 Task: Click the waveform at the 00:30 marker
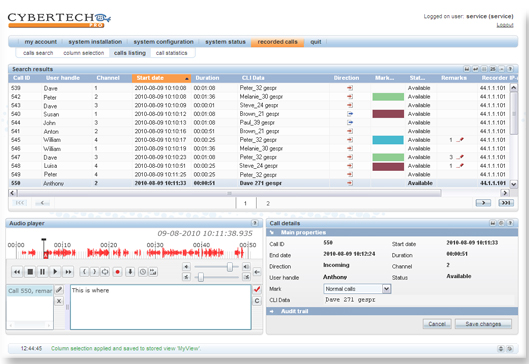(x=155, y=252)
